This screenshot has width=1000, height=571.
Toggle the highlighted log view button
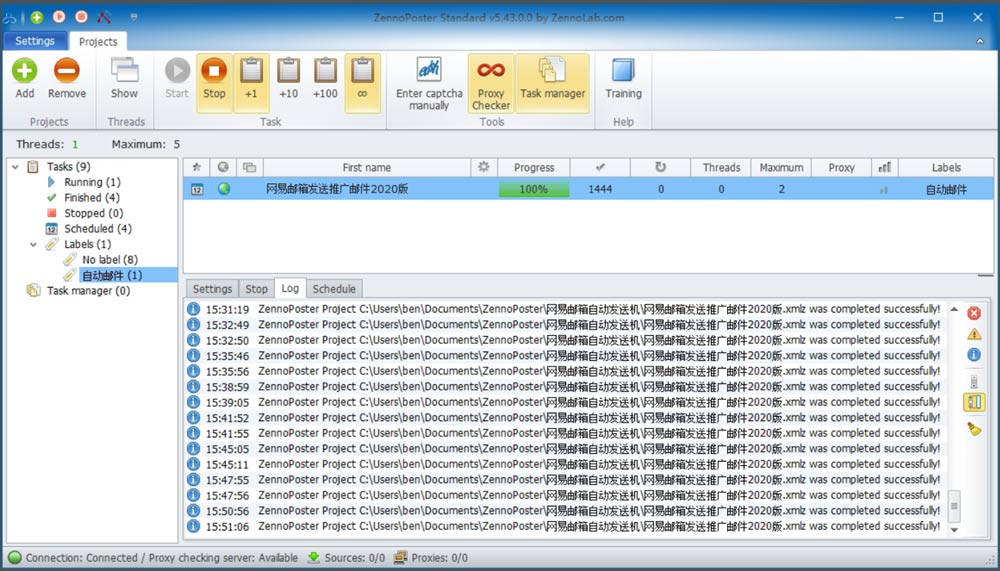point(974,402)
